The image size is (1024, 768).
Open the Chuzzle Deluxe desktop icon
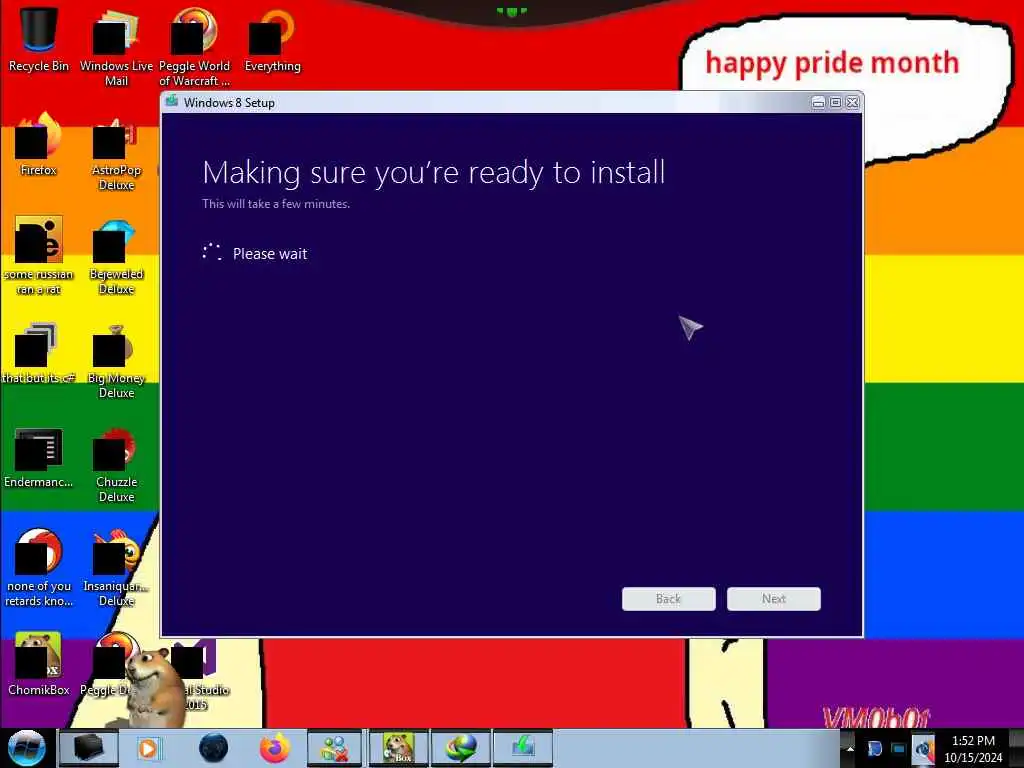[x=116, y=466]
